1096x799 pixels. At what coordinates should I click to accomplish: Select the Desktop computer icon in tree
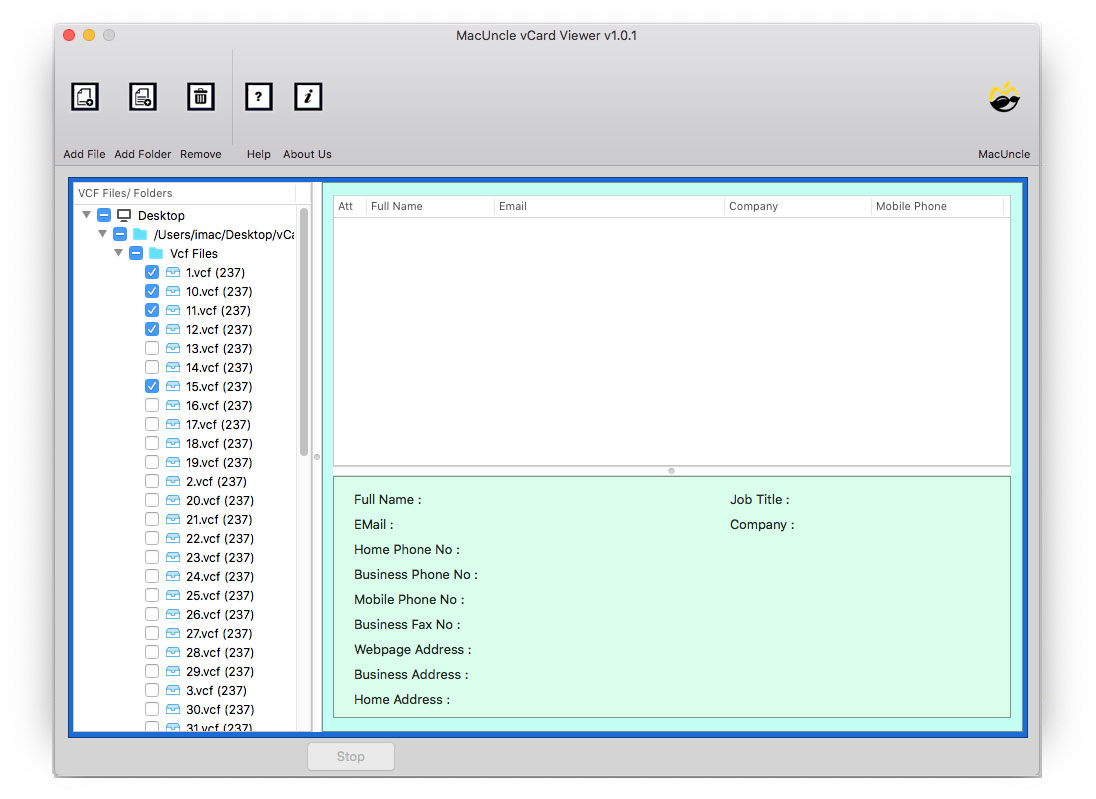124,215
